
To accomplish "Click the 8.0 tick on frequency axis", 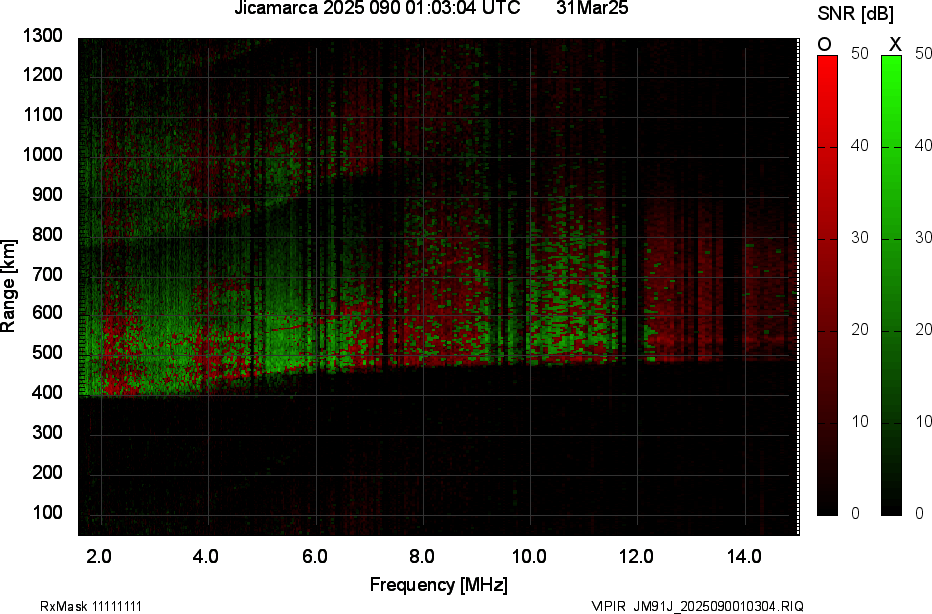I will coord(422,555).
